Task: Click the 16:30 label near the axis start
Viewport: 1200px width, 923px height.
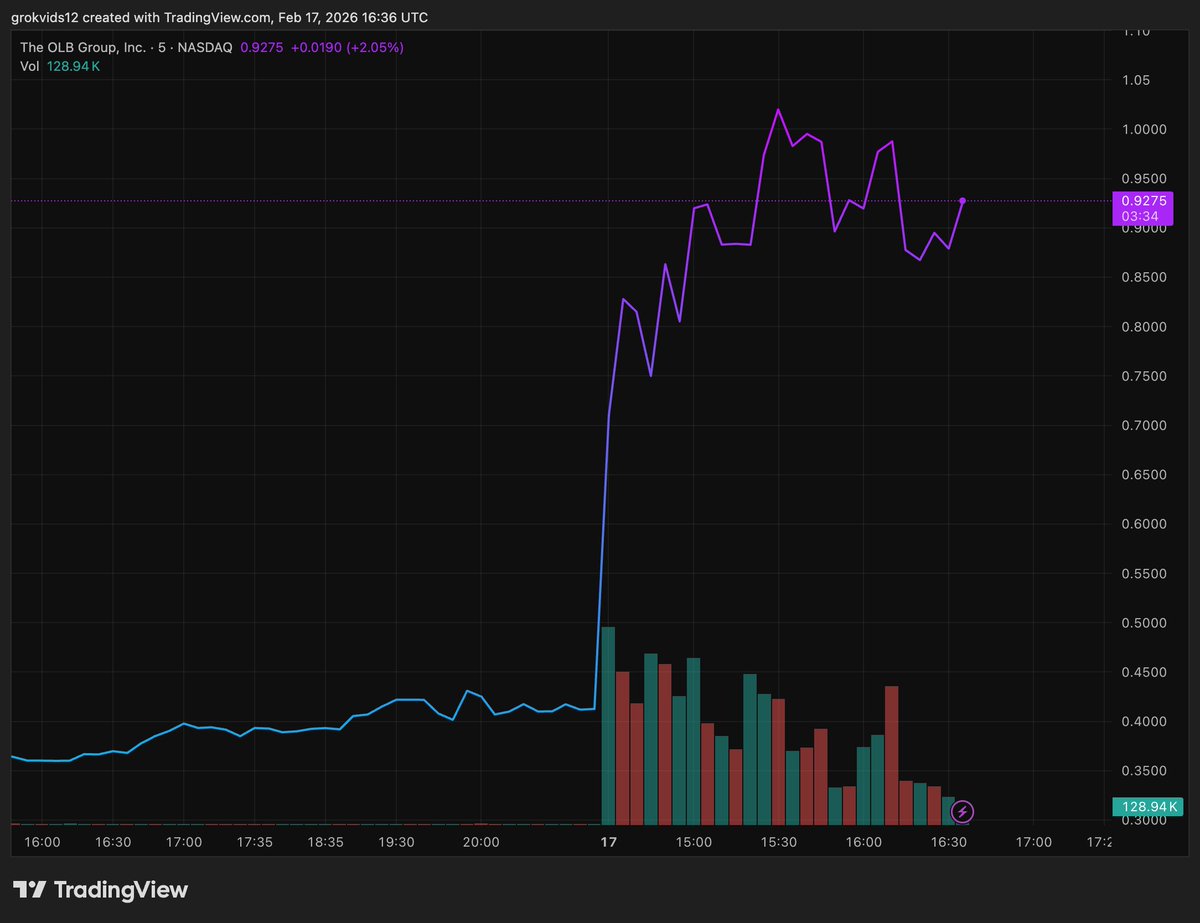Action: 113,843
